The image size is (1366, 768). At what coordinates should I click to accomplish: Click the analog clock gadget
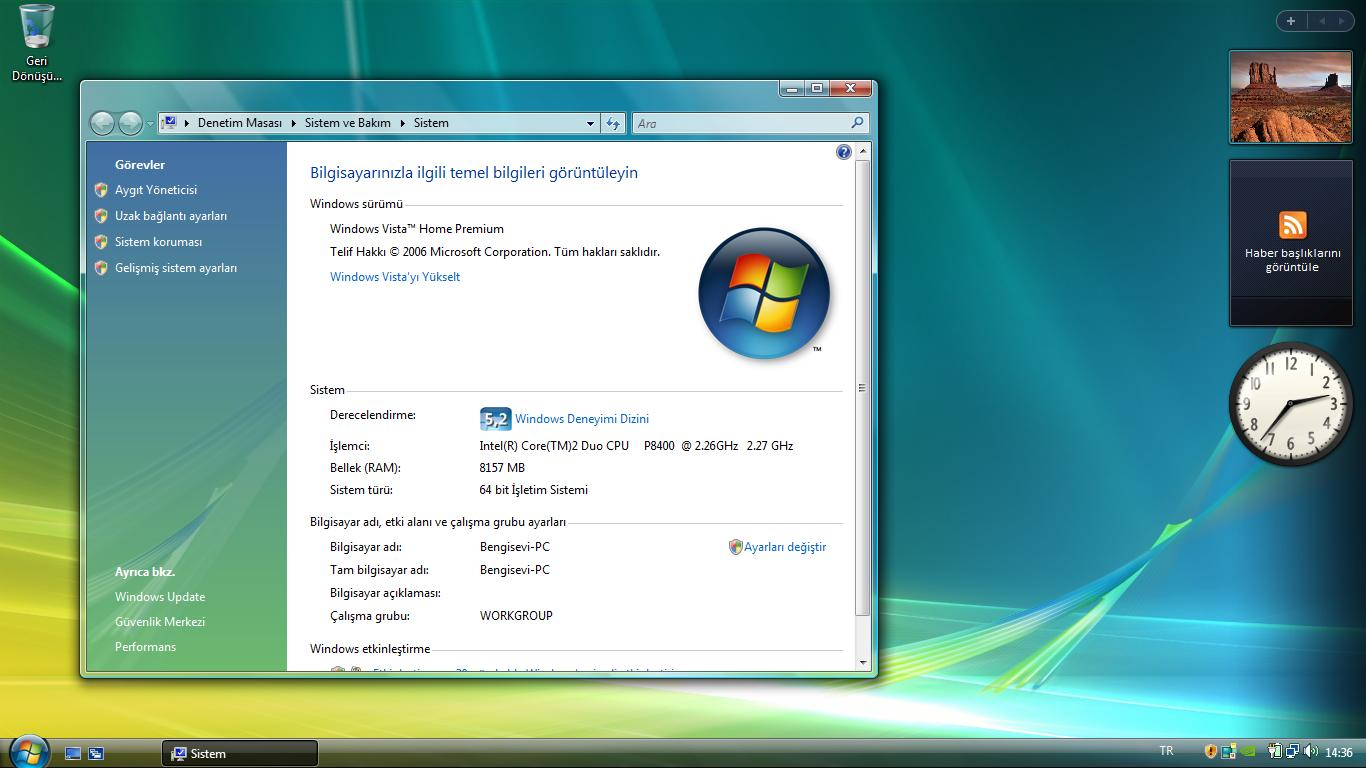tap(1291, 404)
